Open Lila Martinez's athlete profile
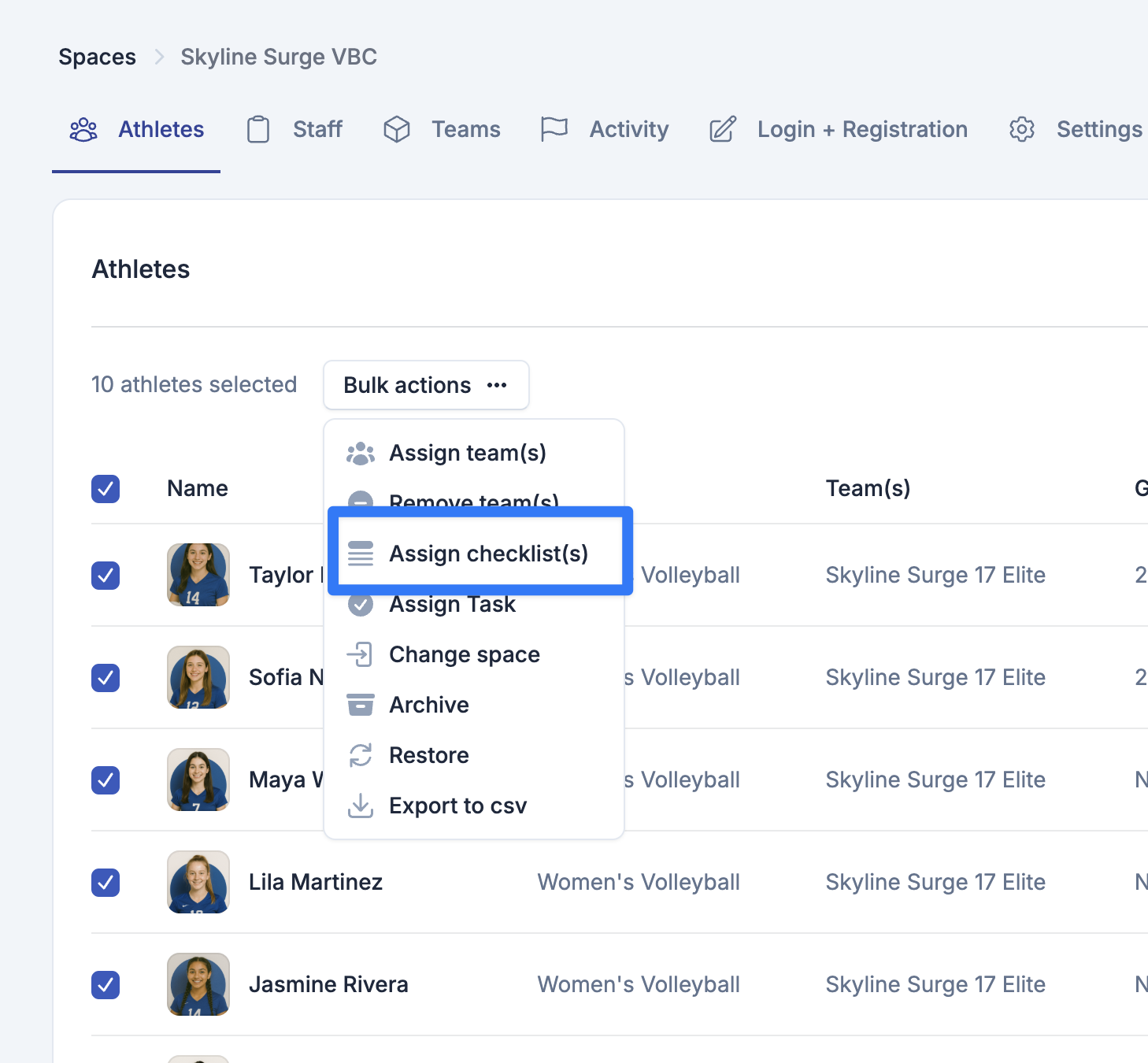Viewport: 1148px width, 1063px height. 316,882
